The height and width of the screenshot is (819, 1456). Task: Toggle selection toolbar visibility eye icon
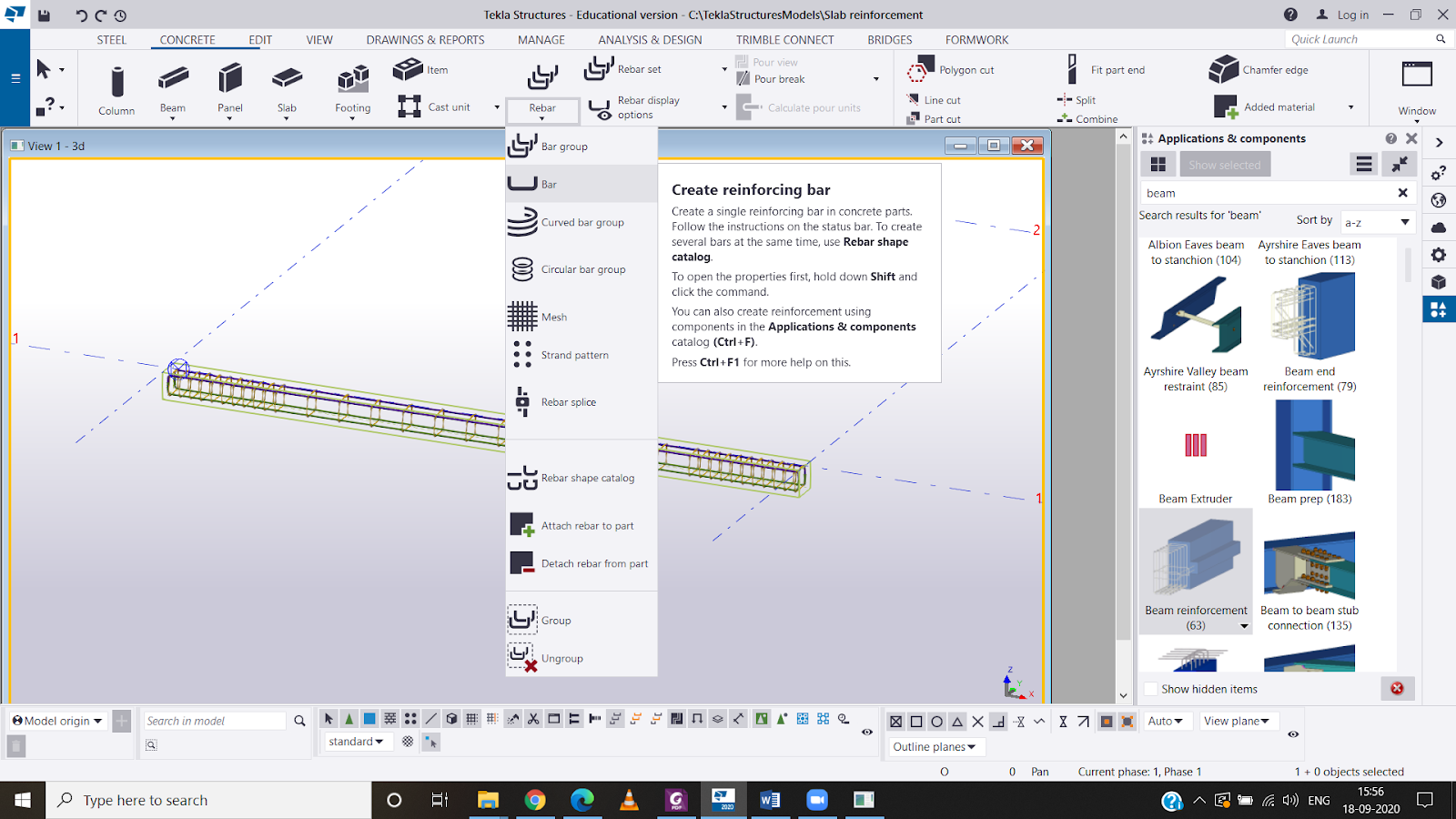pos(867,732)
